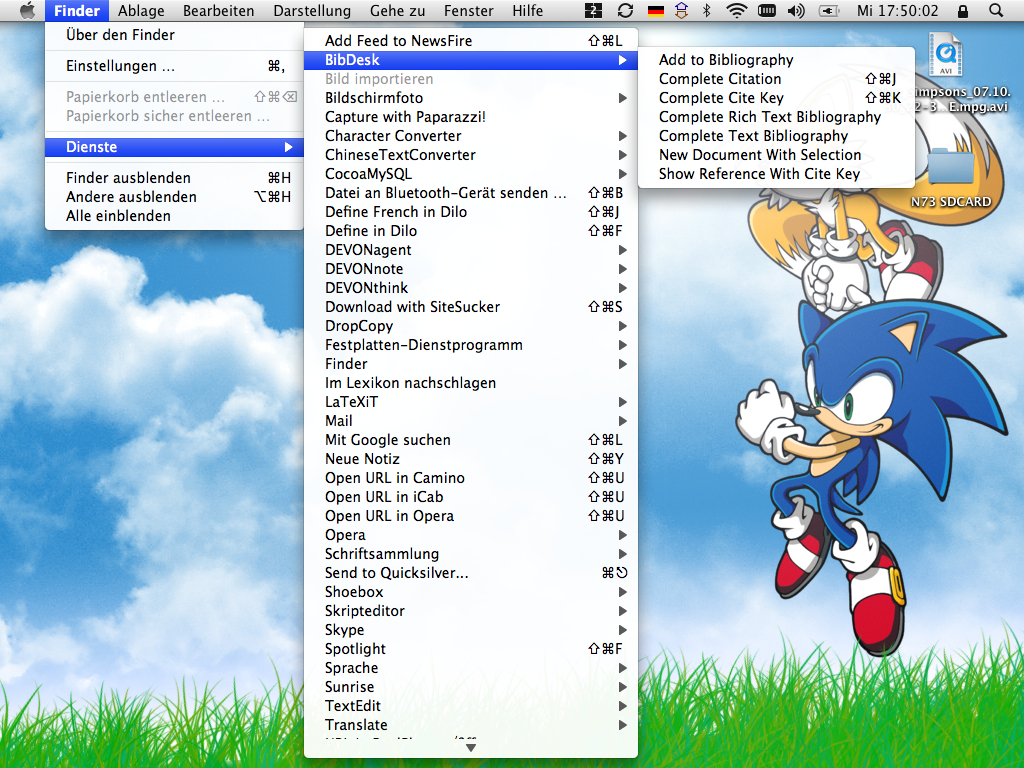Choose Spotlight in the services list

[471, 648]
